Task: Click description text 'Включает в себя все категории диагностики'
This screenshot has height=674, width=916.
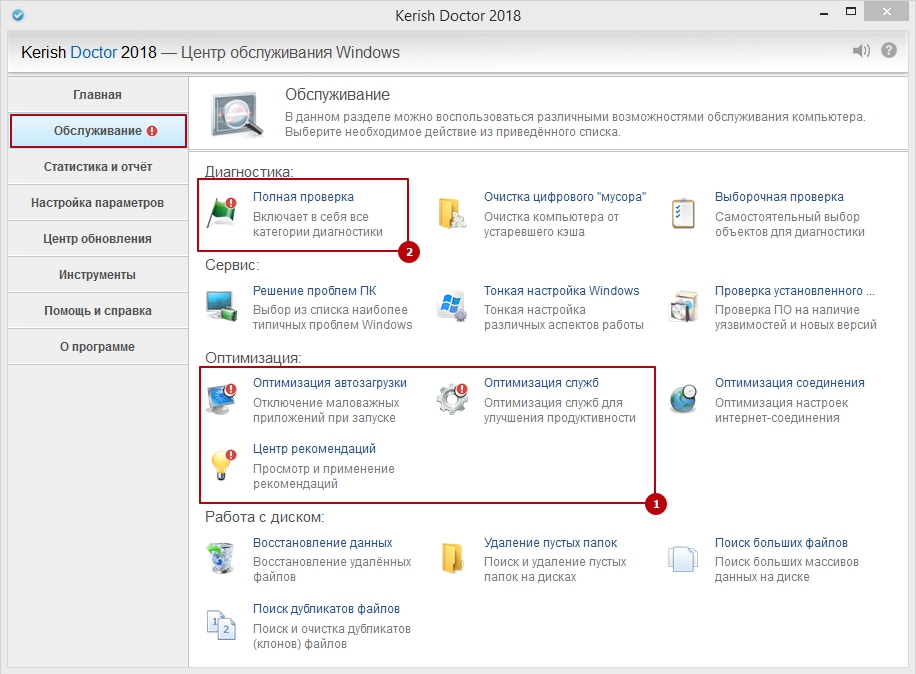Action: click(x=318, y=224)
